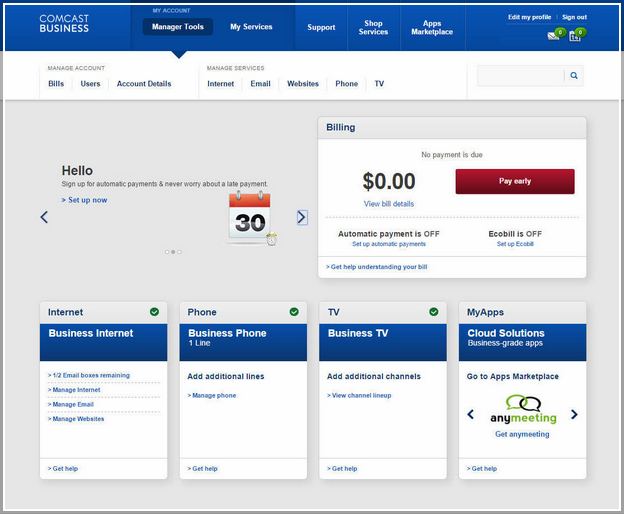The image size is (624, 514).
Task: Click the Business TV banner
Action: (383, 342)
